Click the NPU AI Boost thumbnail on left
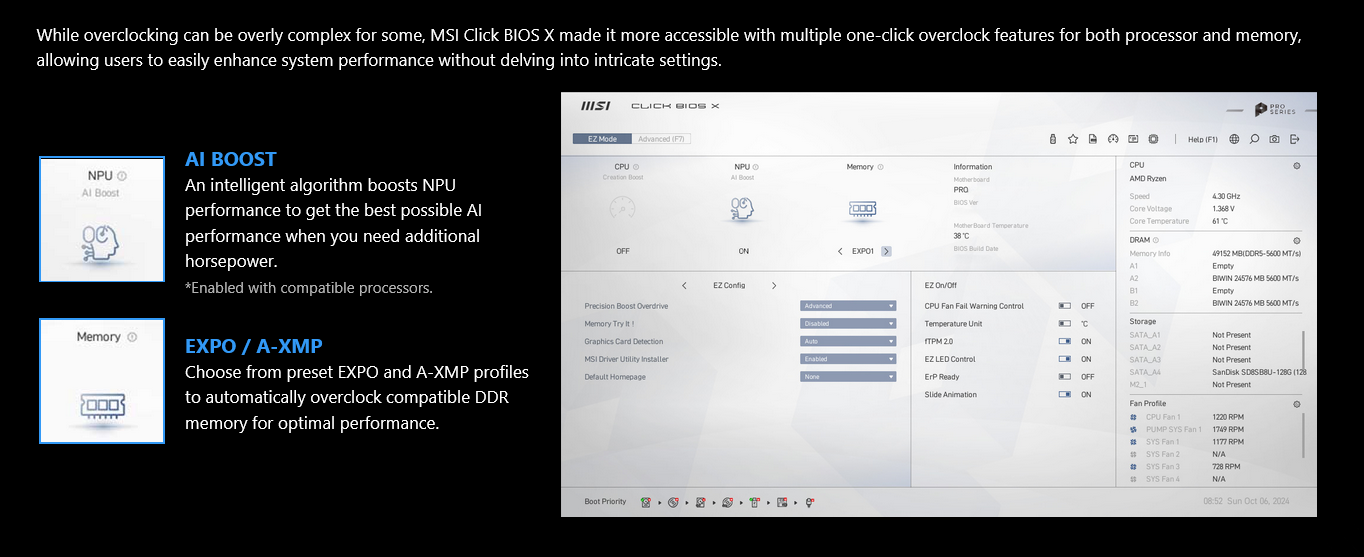This screenshot has width=1364, height=557. click(102, 219)
